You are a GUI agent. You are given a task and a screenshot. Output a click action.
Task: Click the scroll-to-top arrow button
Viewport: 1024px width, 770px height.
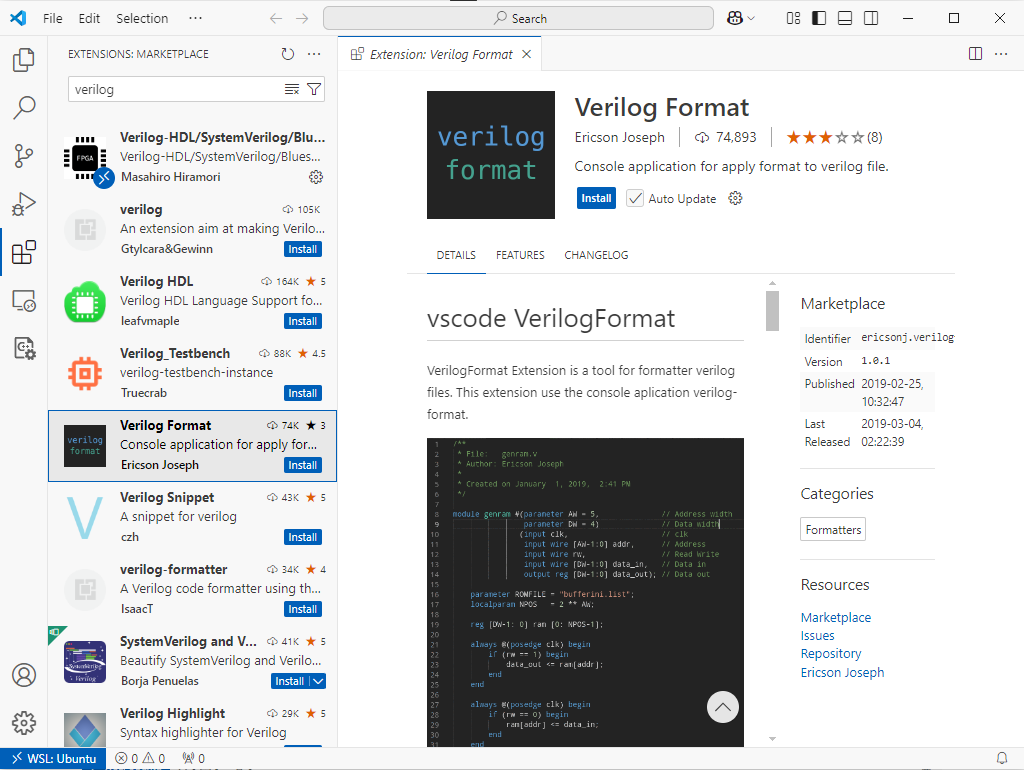click(x=723, y=707)
